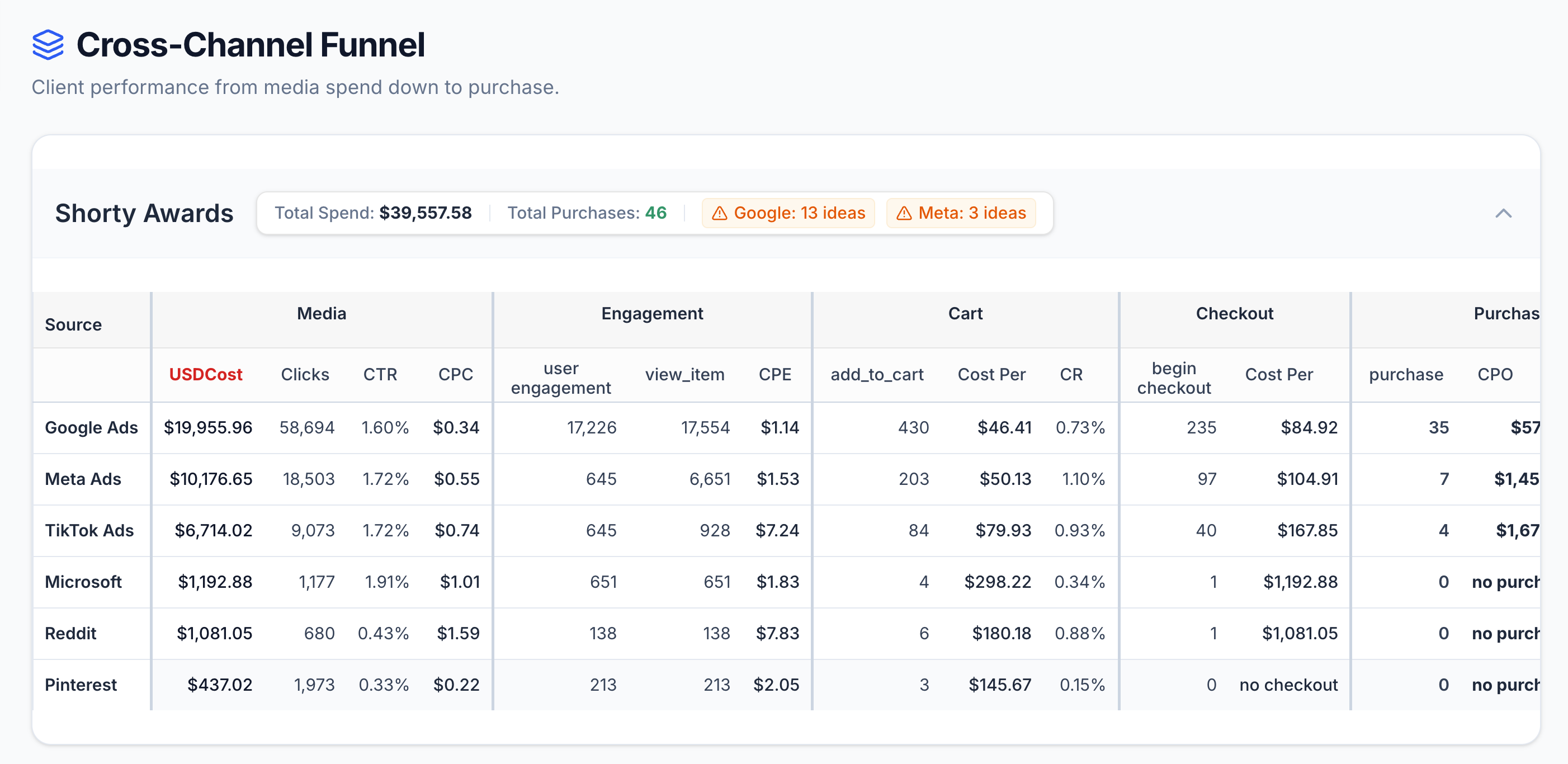Viewport: 1568px width, 764px height.
Task: Click the TikTok Ads row label
Action: pyautogui.click(x=89, y=530)
